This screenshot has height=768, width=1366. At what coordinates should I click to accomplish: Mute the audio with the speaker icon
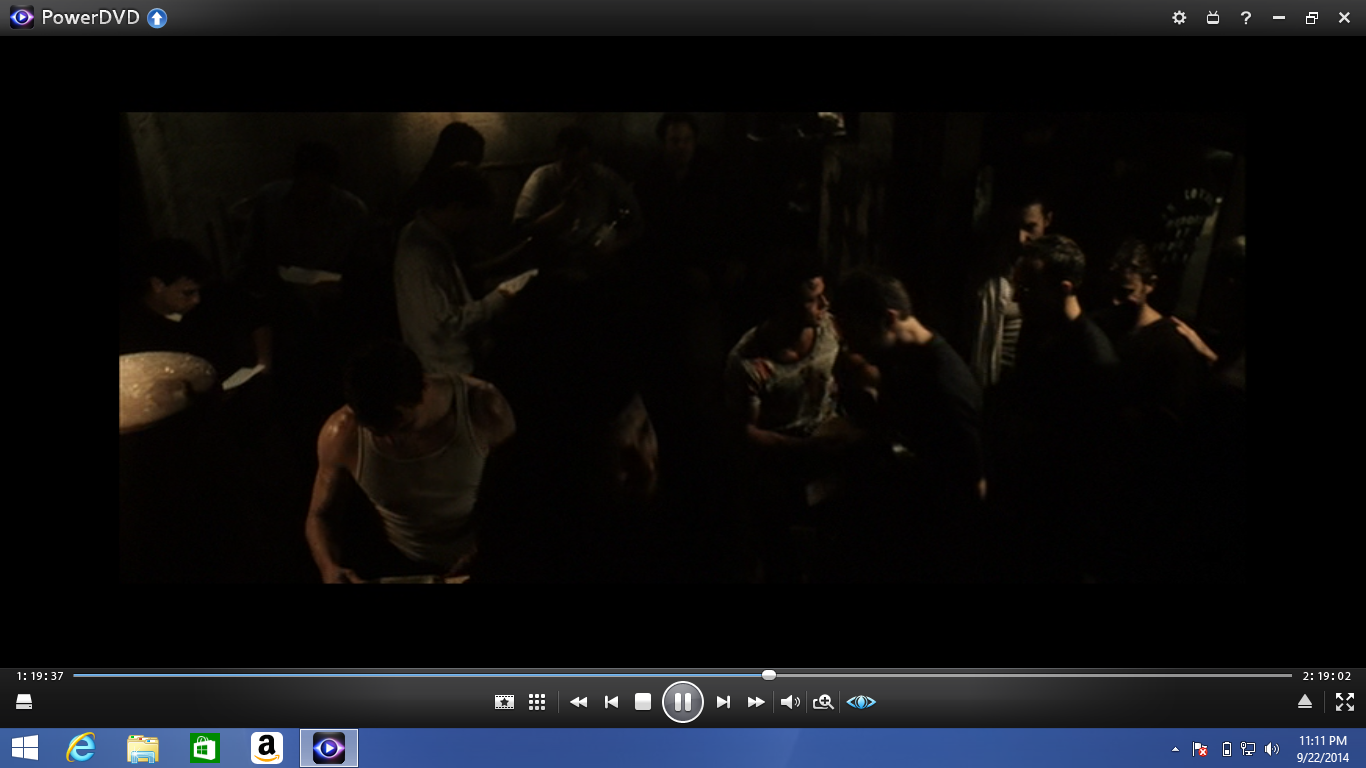click(x=790, y=702)
